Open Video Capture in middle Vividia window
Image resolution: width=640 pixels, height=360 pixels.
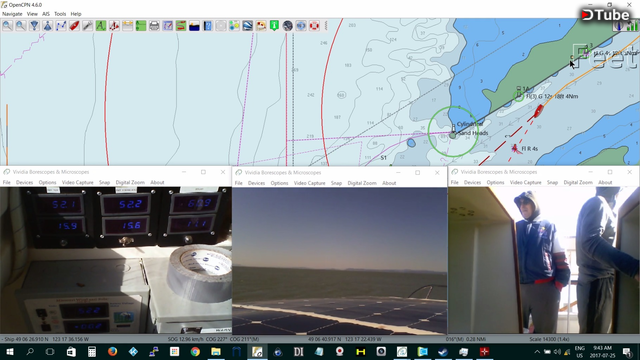[309, 183]
